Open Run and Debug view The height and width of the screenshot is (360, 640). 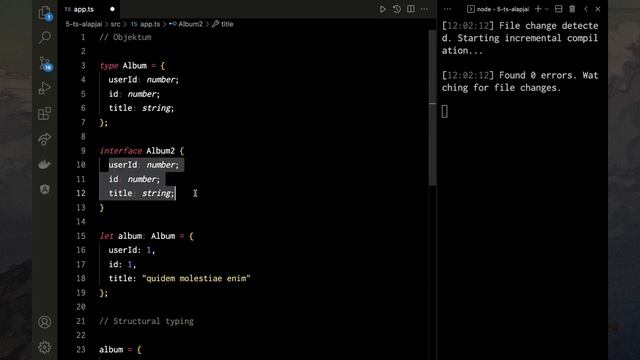pyautogui.click(x=44, y=88)
